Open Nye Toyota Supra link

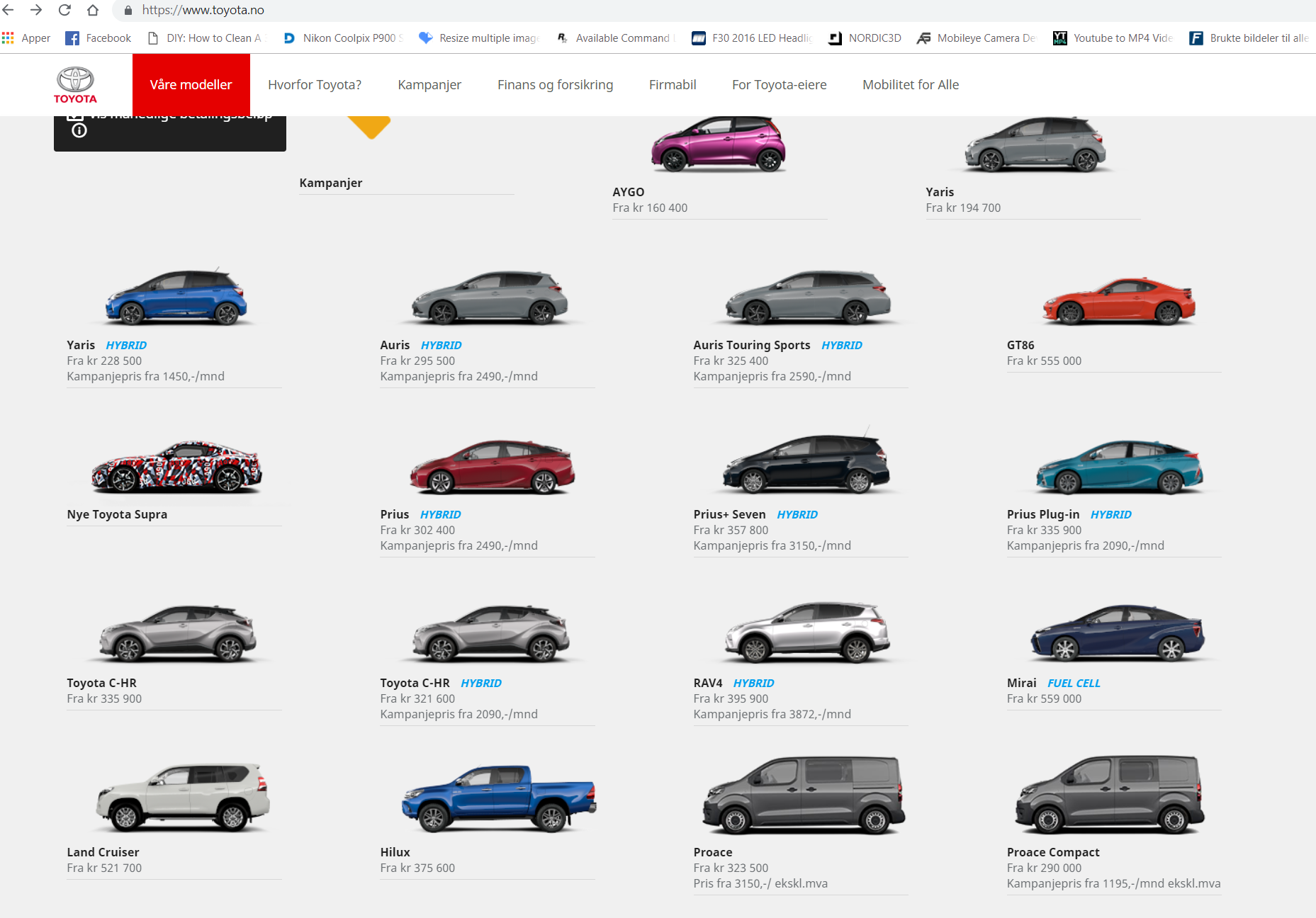117,514
